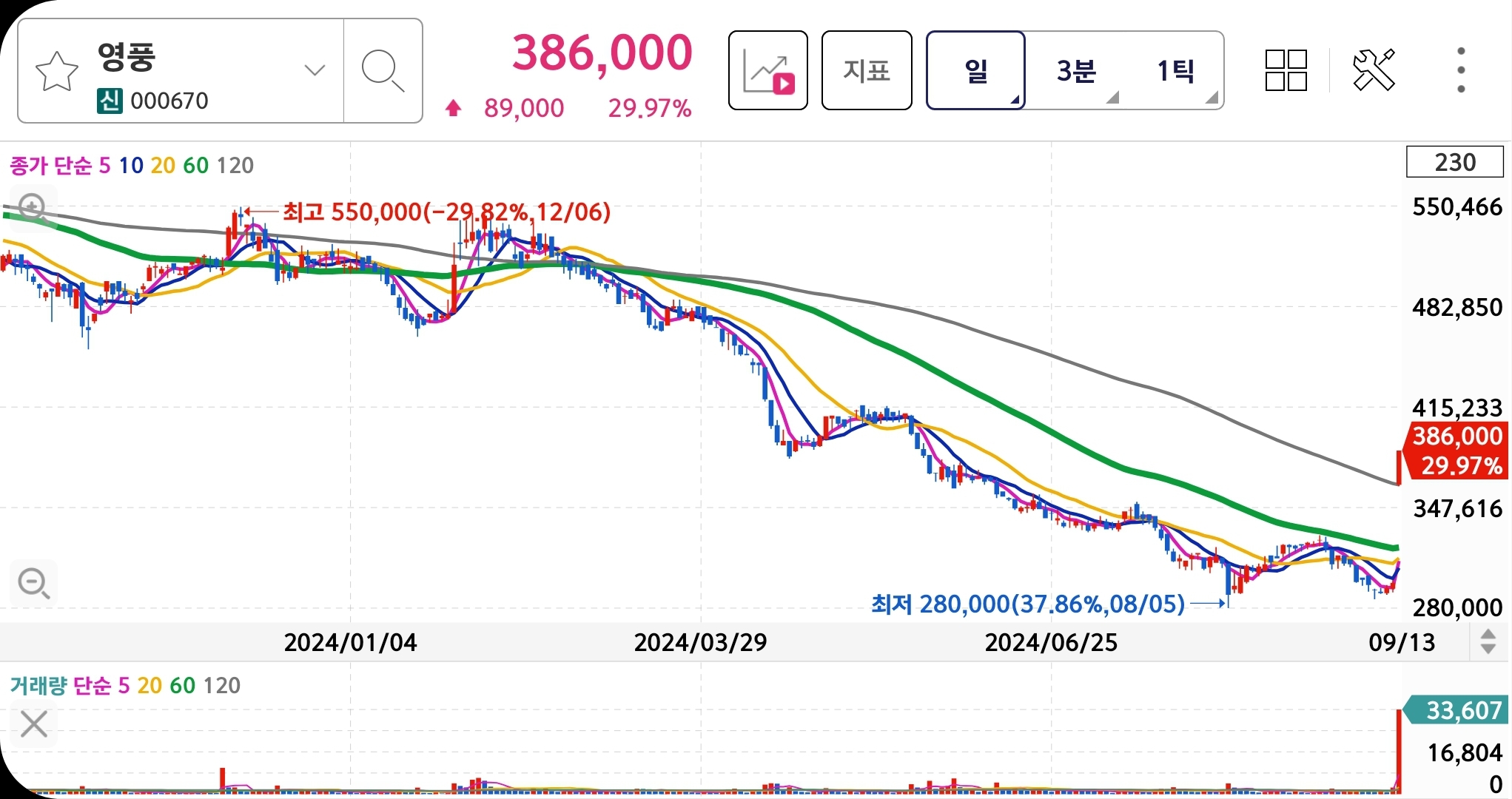The image size is (1512, 799).
Task: Click the 386,000 price axis tag
Action: (1456, 451)
